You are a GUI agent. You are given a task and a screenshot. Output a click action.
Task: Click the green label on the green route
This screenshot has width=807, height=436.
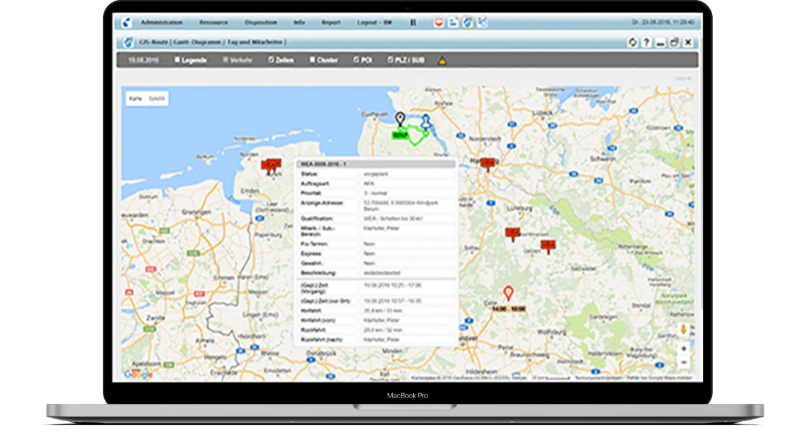coord(400,135)
